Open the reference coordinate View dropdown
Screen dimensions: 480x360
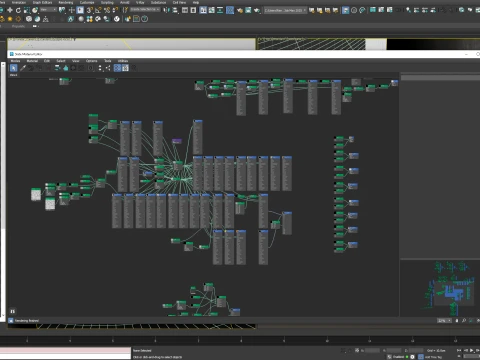coord(49,10)
